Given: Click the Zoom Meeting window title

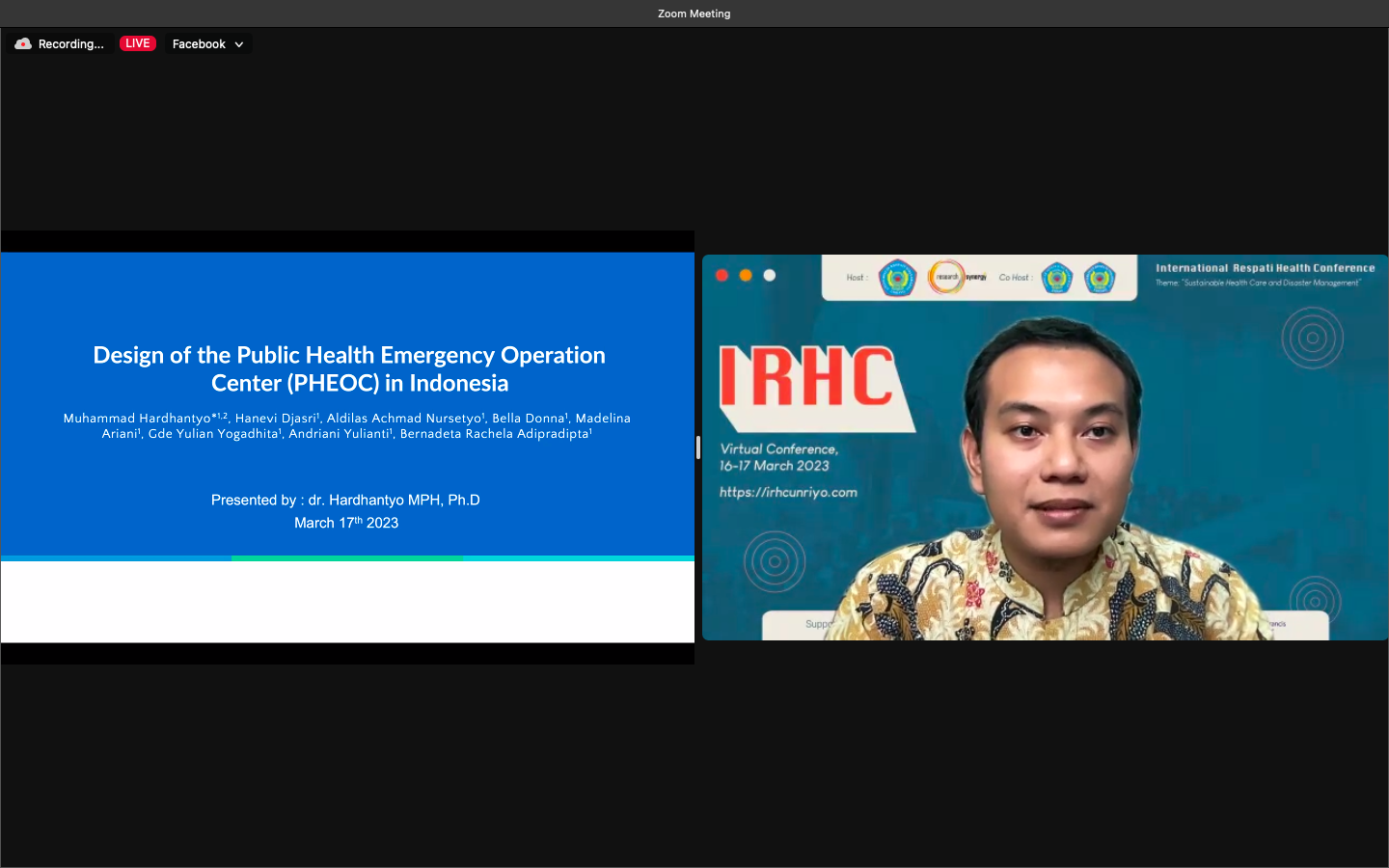Looking at the screenshot, I should [694, 14].
